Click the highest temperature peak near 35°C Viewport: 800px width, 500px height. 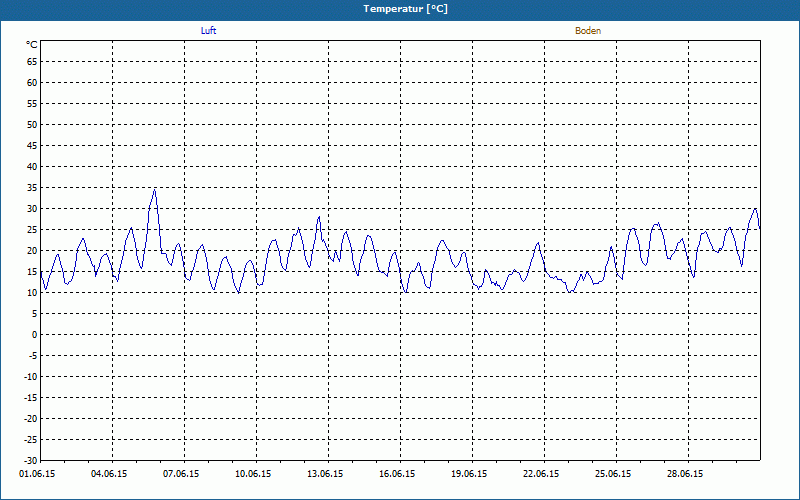tap(155, 190)
